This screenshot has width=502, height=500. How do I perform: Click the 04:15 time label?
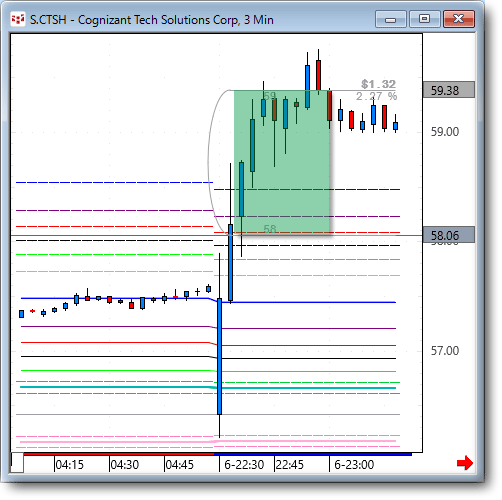tap(69, 465)
